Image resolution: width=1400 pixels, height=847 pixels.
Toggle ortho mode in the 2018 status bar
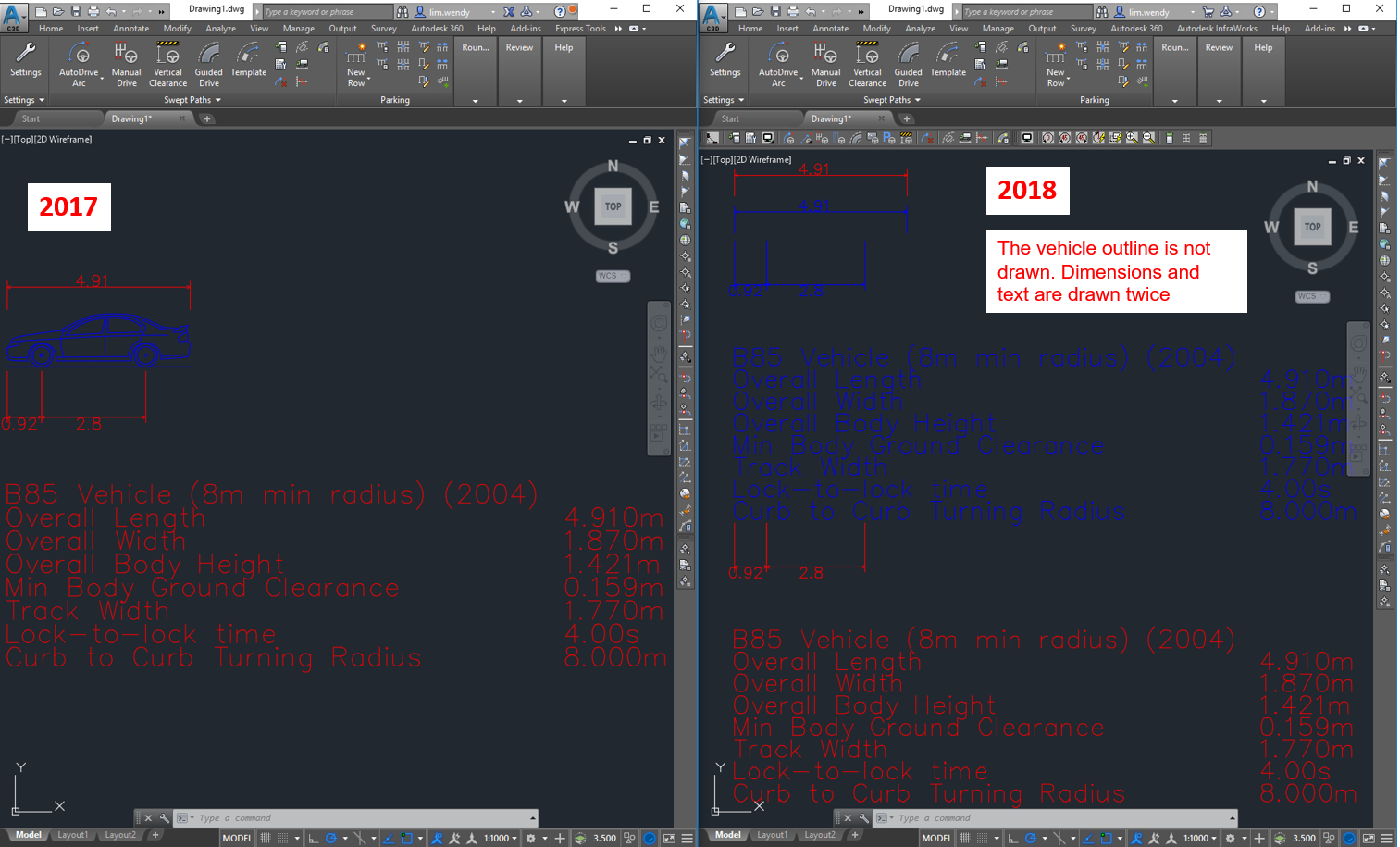pos(1013,839)
